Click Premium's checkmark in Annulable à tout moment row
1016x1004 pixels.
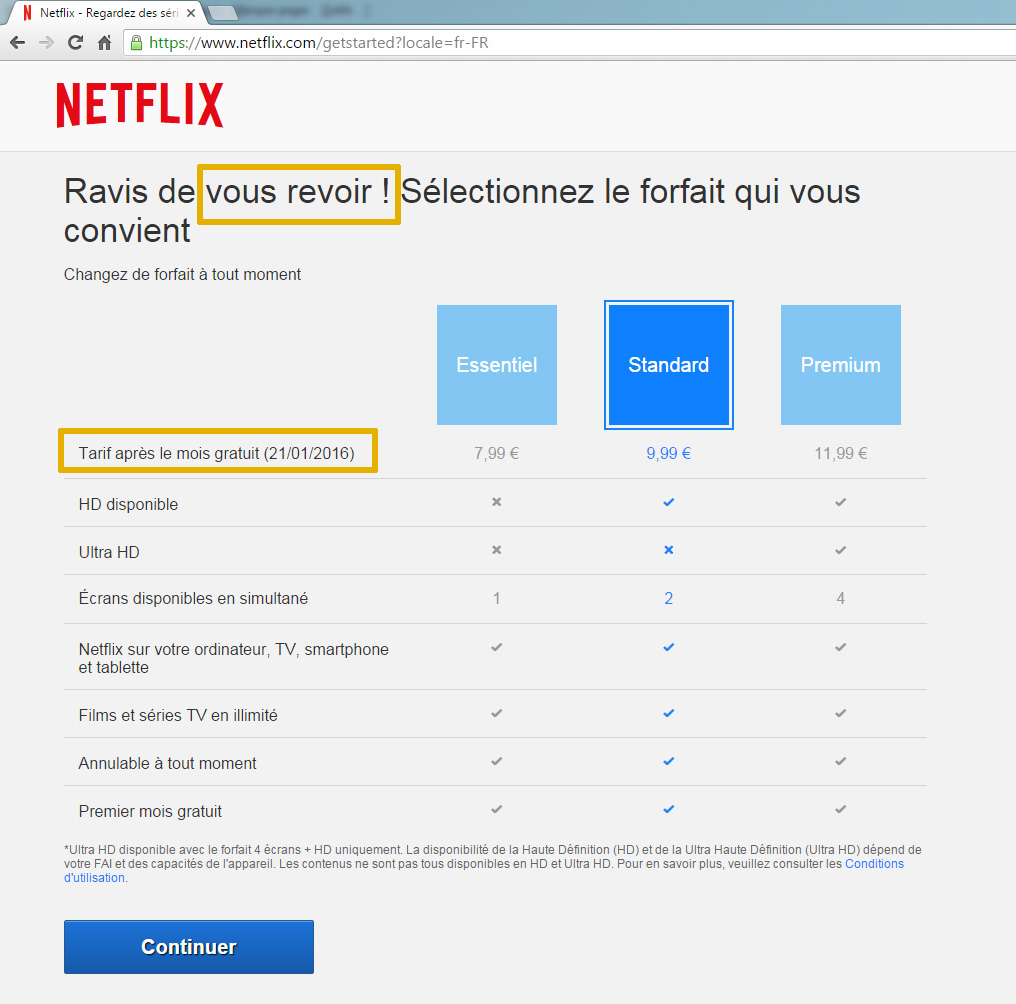(840, 761)
